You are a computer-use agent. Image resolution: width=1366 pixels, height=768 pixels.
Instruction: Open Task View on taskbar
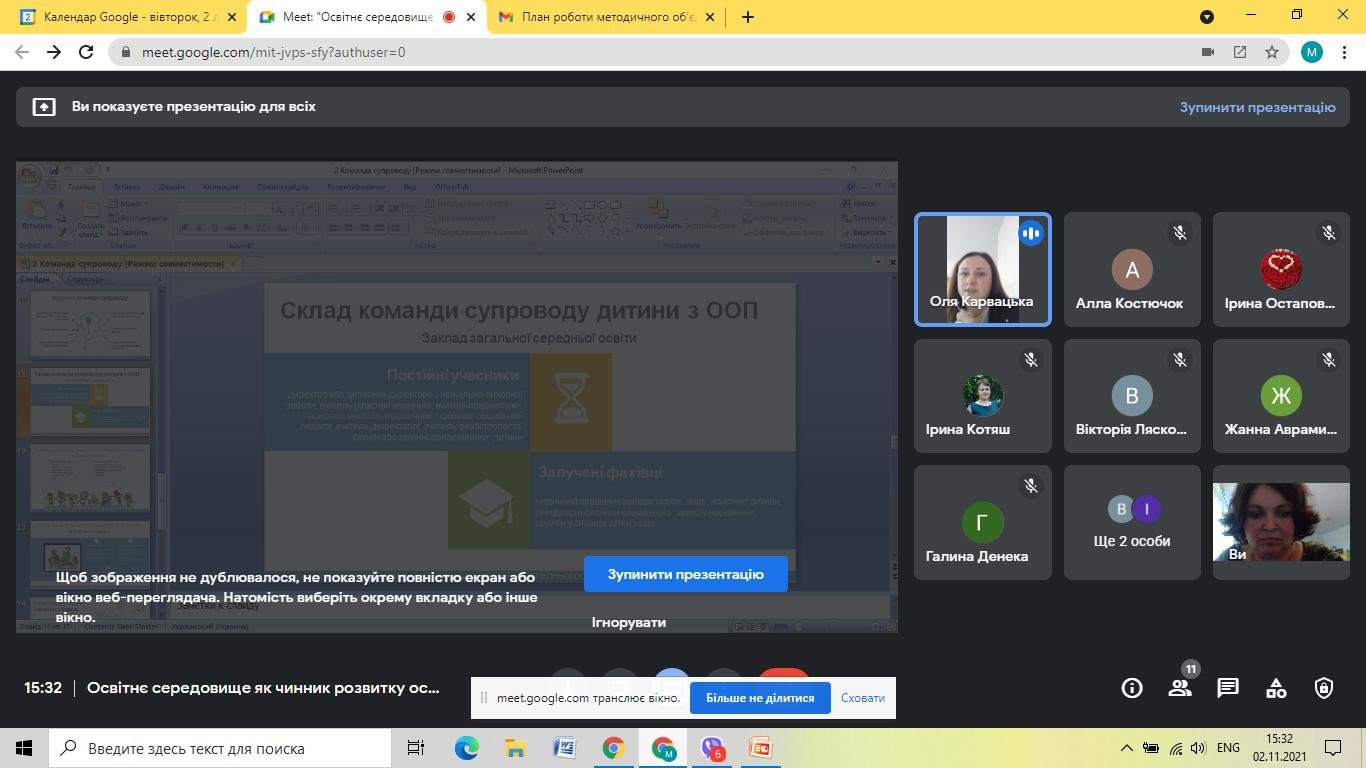(x=416, y=748)
